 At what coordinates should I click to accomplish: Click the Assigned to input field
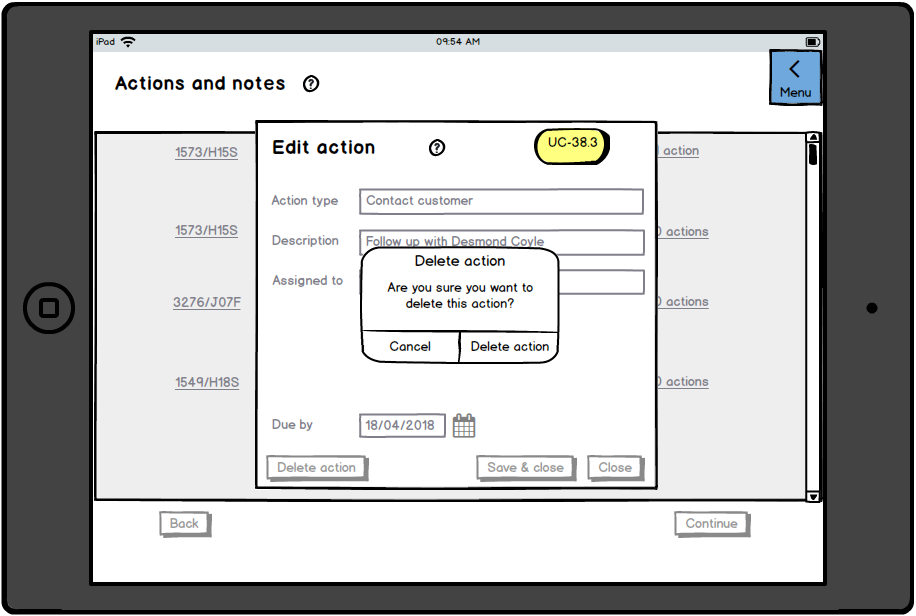coord(601,282)
